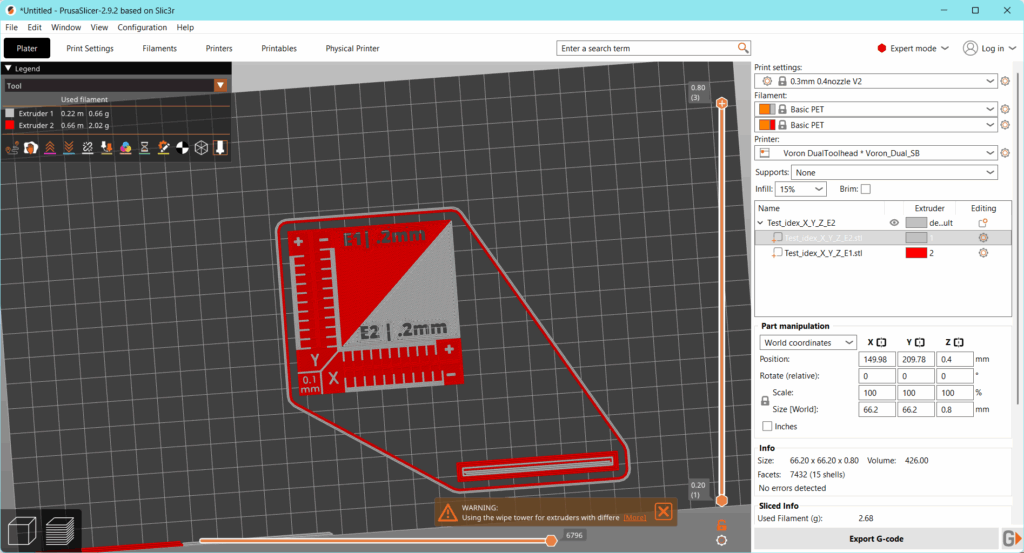Toggle travel moves visibility in legend toolbar

13,148
